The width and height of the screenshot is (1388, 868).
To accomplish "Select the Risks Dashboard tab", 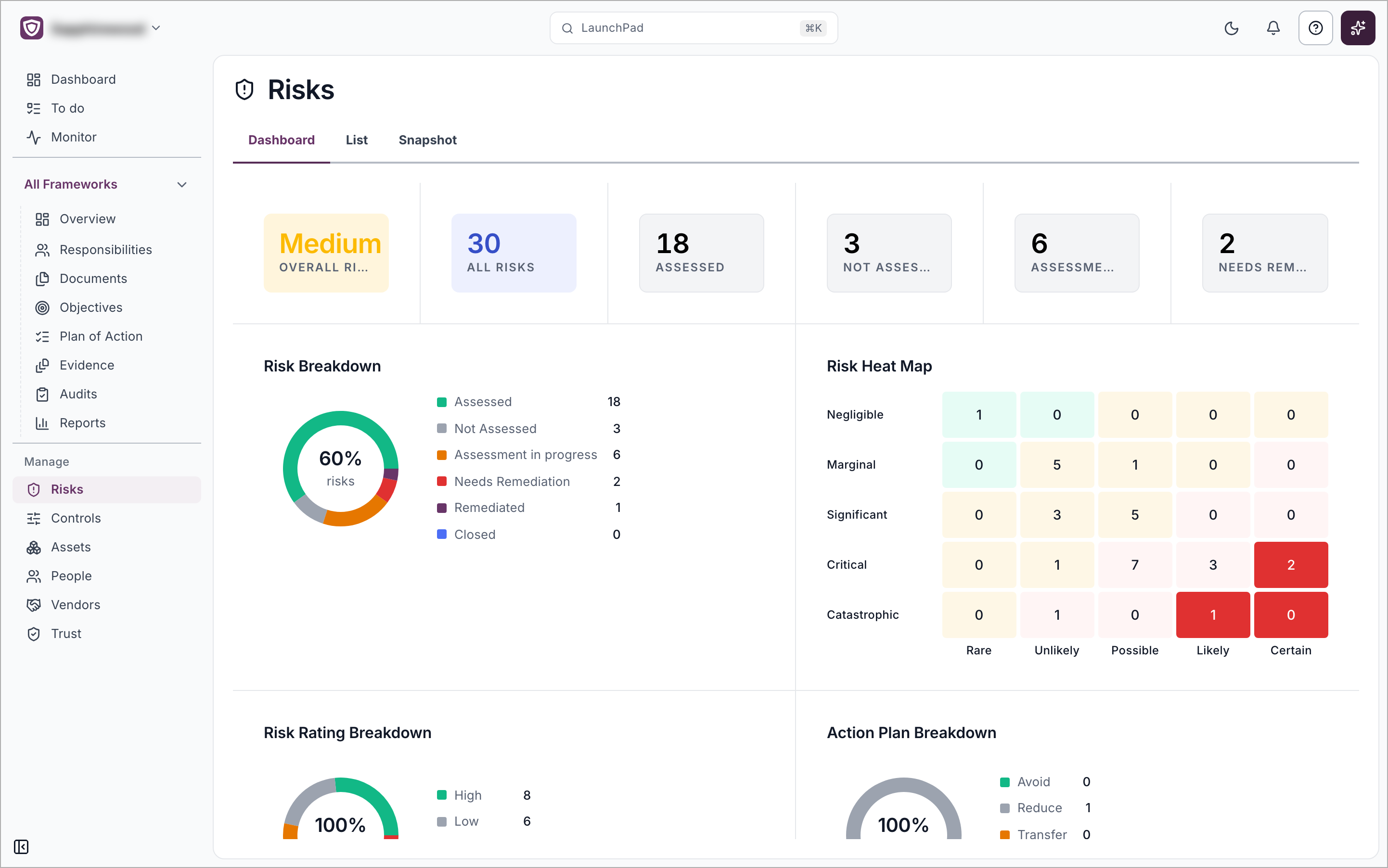I will click(x=282, y=140).
